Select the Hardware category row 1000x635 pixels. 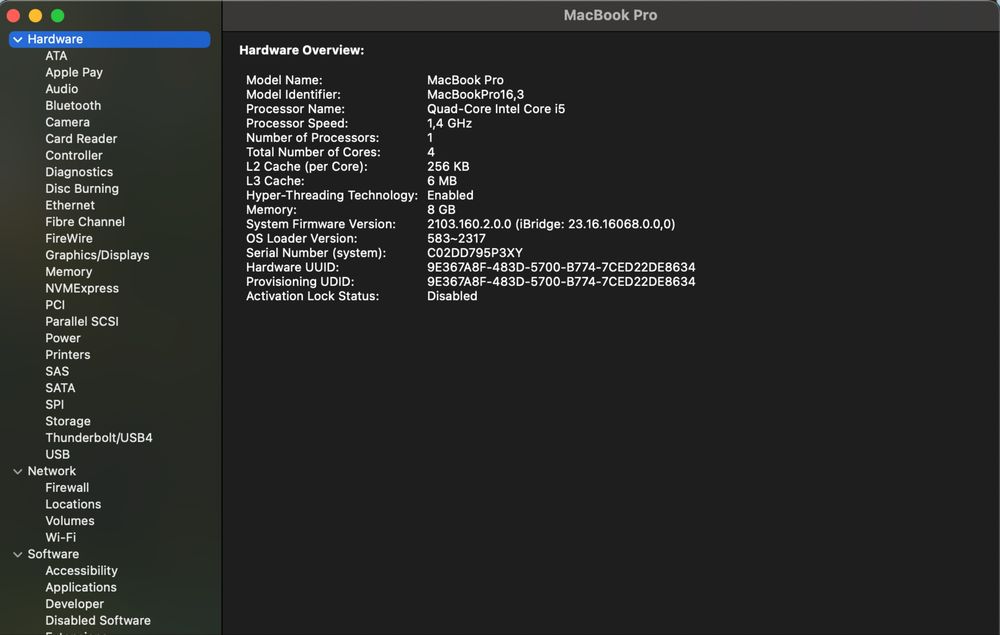coord(110,40)
